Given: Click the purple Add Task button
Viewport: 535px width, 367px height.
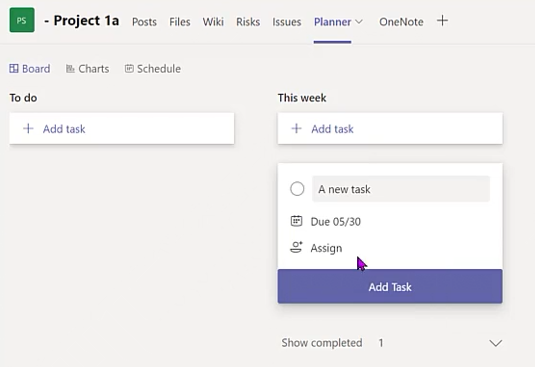Looking at the screenshot, I should pos(390,287).
